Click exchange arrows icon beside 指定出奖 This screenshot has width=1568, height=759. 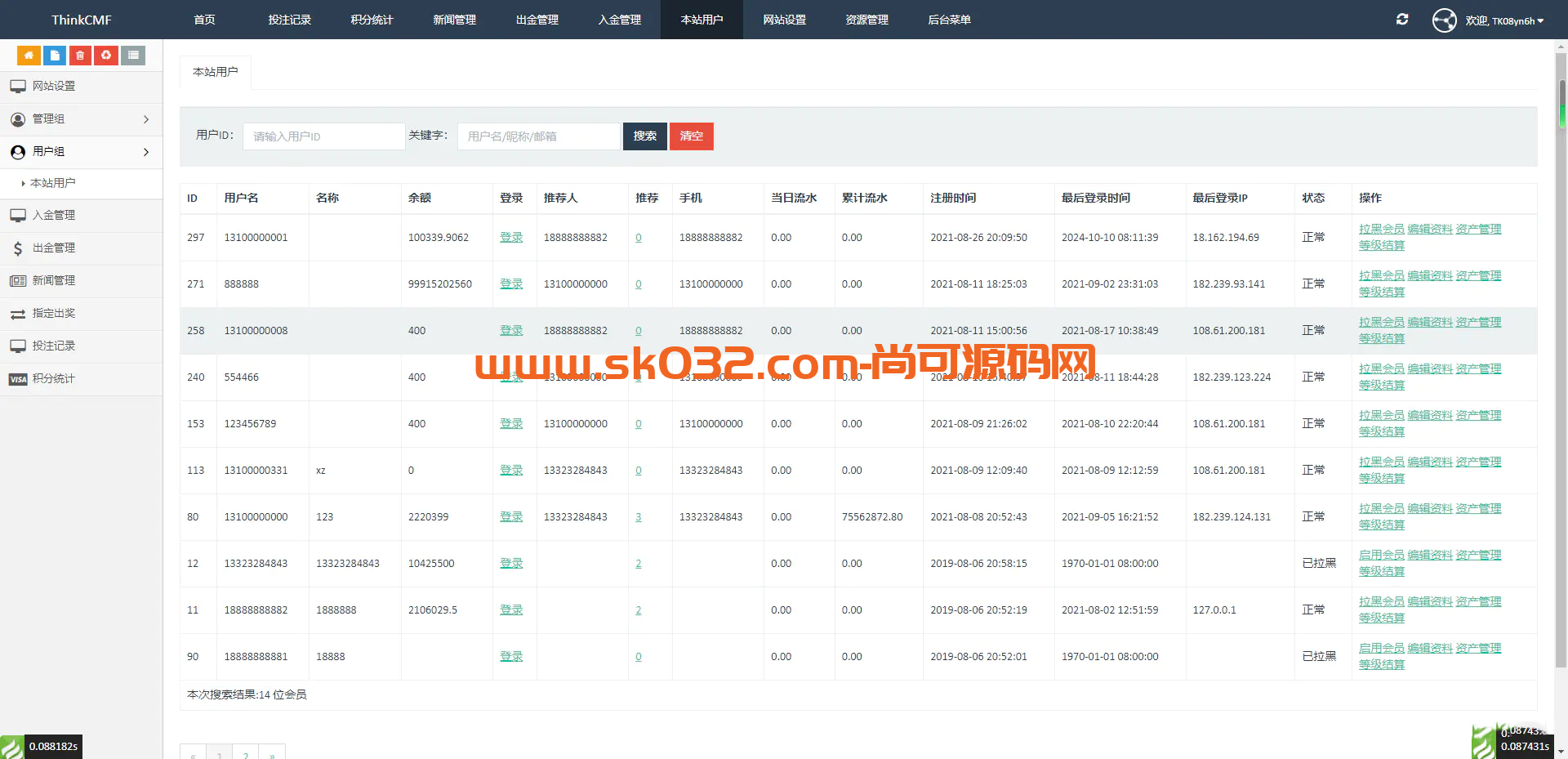(x=18, y=314)
